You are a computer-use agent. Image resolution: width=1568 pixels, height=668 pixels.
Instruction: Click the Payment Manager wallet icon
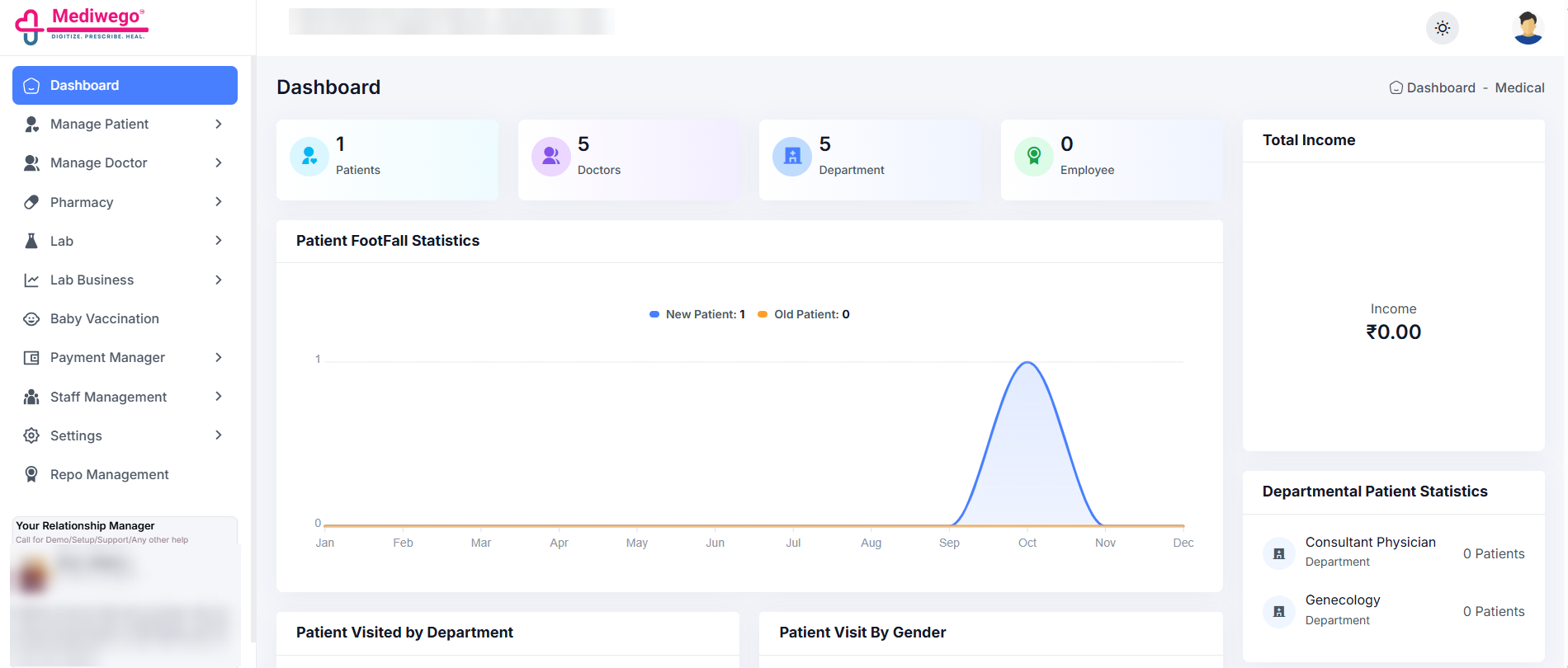tap(31, 357)
